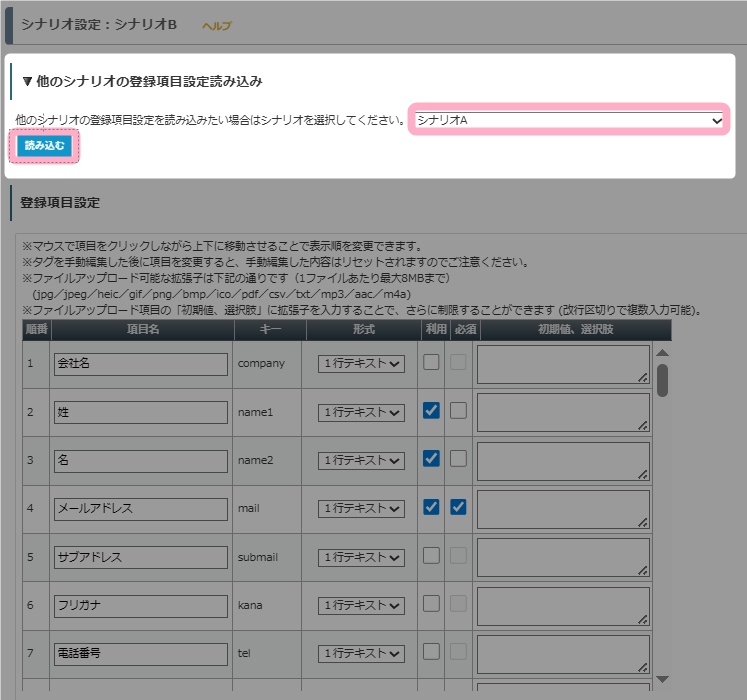Click initial value textarea for フリガナ row
The image size is (747, 700).
563,606
